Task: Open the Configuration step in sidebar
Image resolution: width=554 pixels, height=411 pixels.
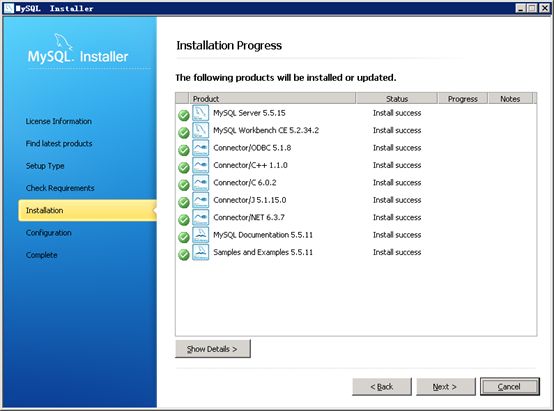Action: (x=48, y=233)
